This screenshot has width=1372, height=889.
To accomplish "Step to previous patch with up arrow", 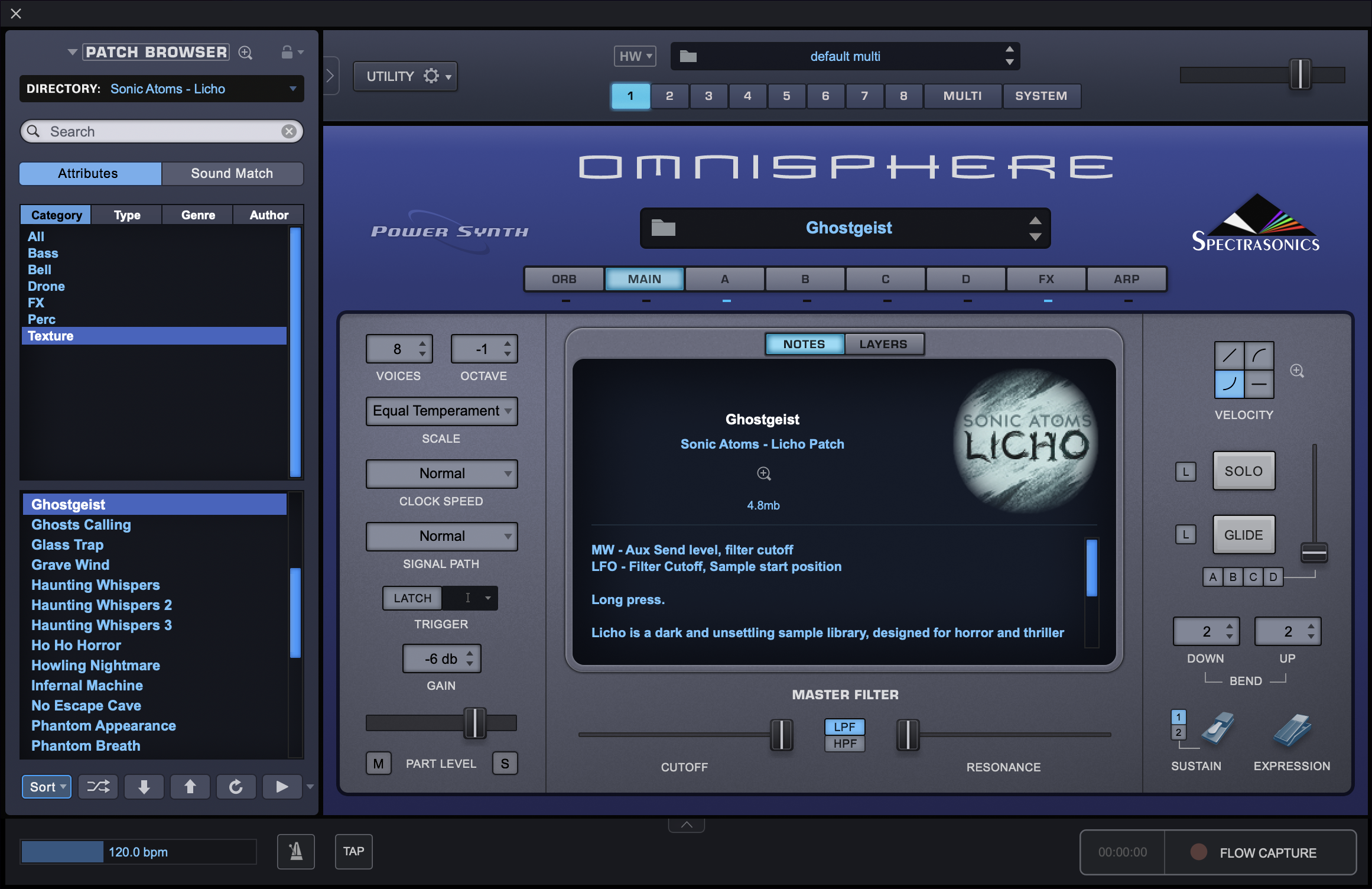I will (190, 787).
